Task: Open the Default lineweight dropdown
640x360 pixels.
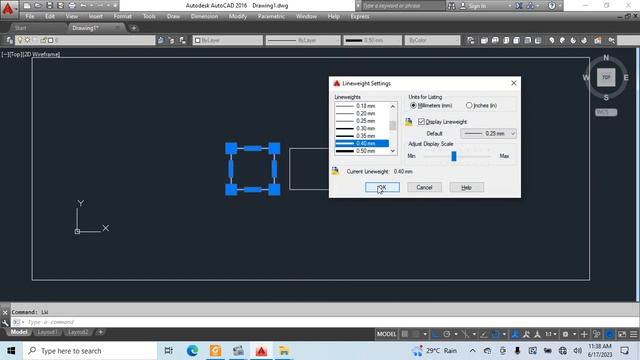Action: (488, 133)
